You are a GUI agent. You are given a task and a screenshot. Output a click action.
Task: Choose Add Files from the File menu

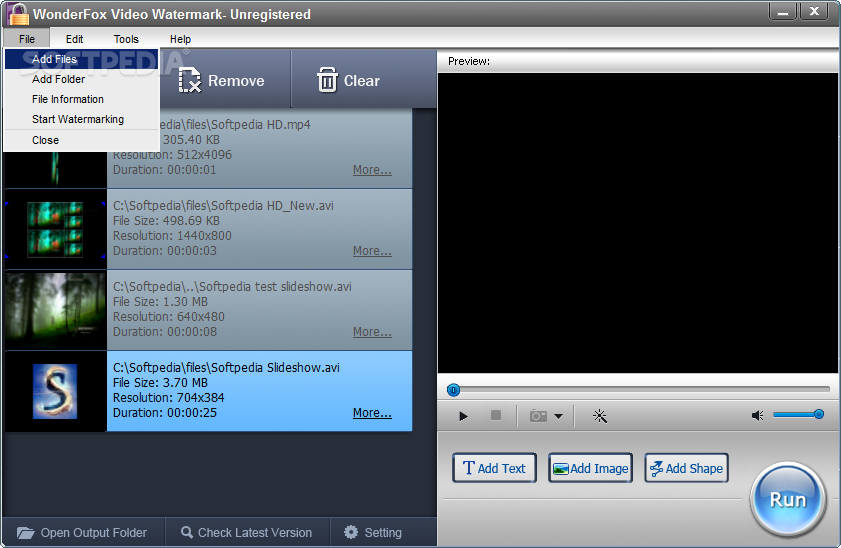[x=82, y=59]
